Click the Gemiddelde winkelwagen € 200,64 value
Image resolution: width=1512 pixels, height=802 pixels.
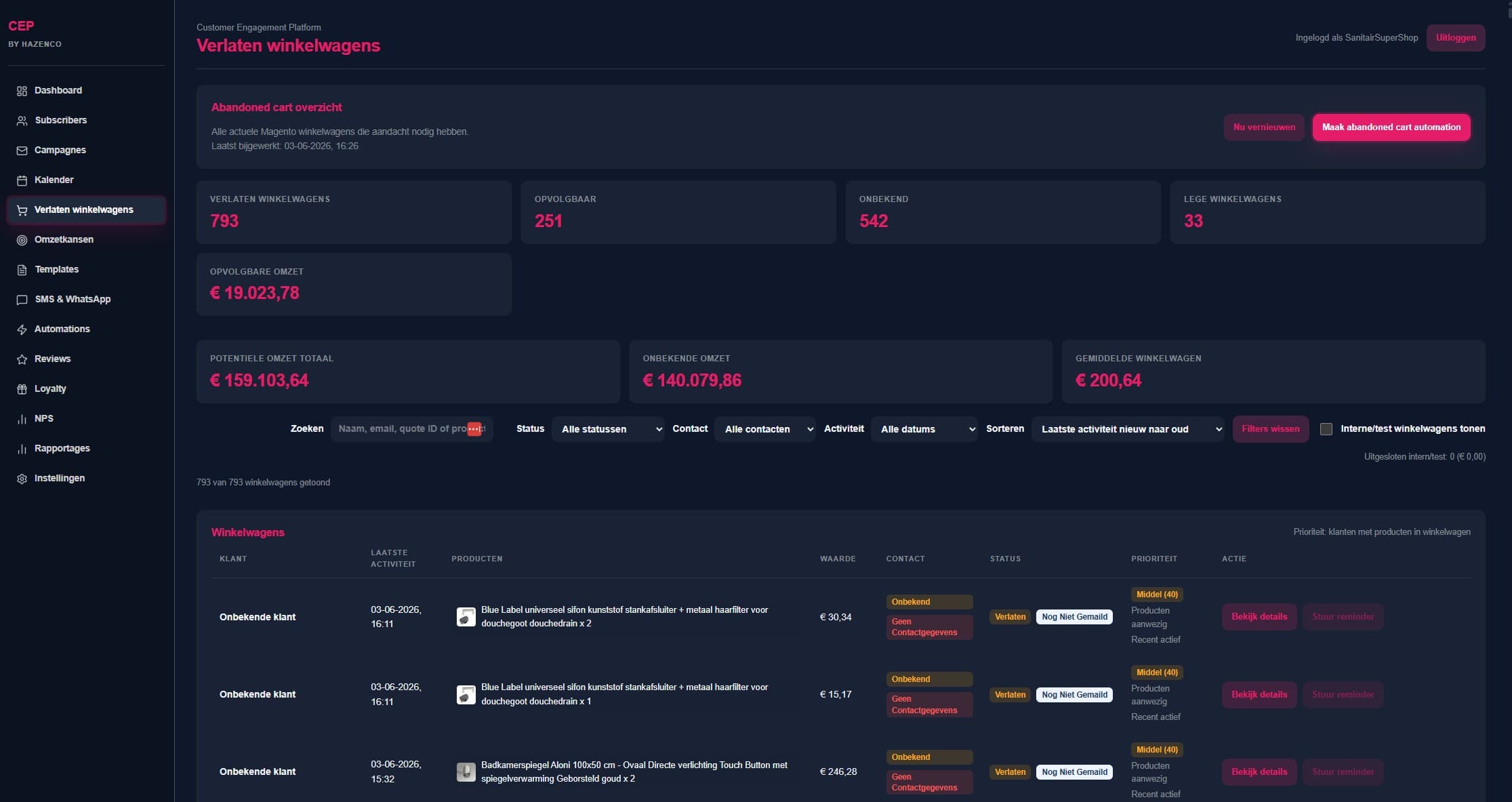coord(1109,380)
